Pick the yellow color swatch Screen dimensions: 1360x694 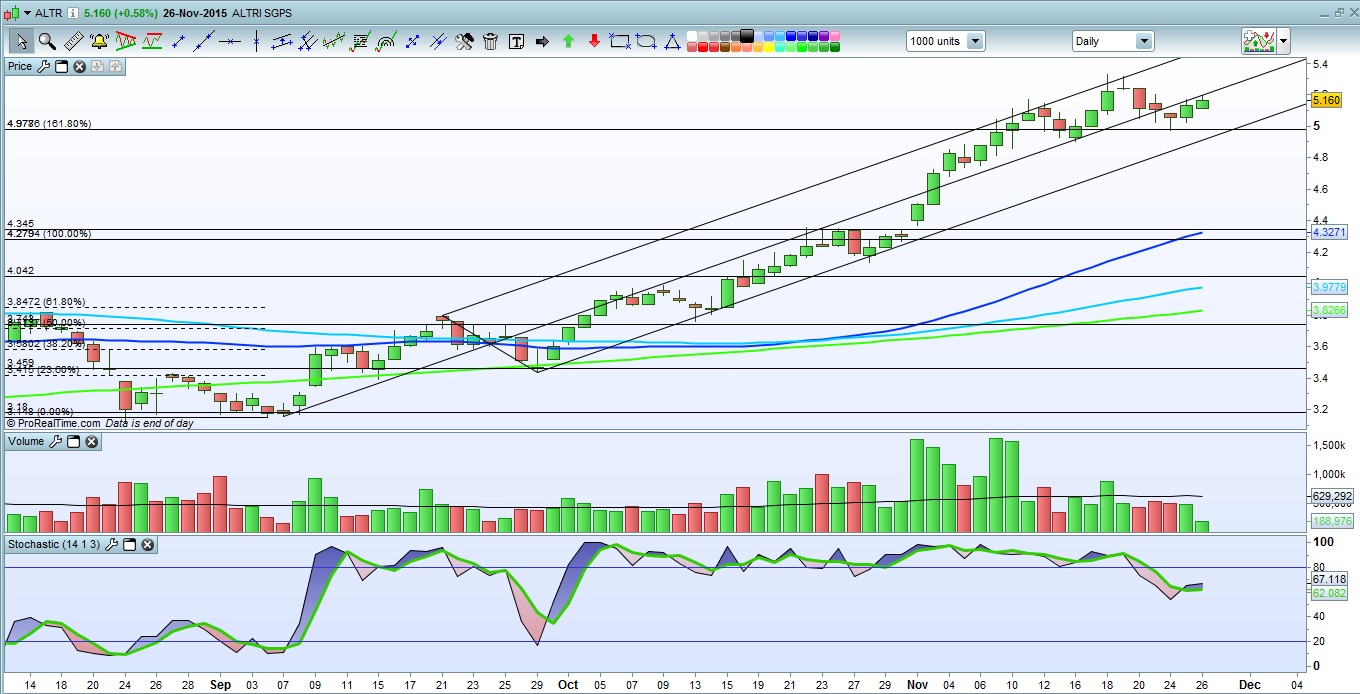pyautogui.click(x=768, y=47)
